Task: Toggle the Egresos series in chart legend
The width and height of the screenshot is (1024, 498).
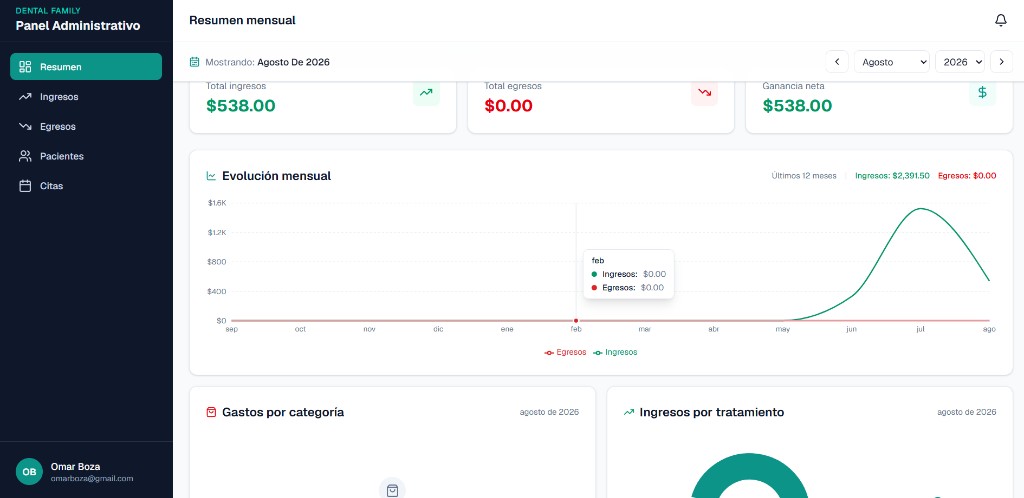Action: click(x=566, y=352)
